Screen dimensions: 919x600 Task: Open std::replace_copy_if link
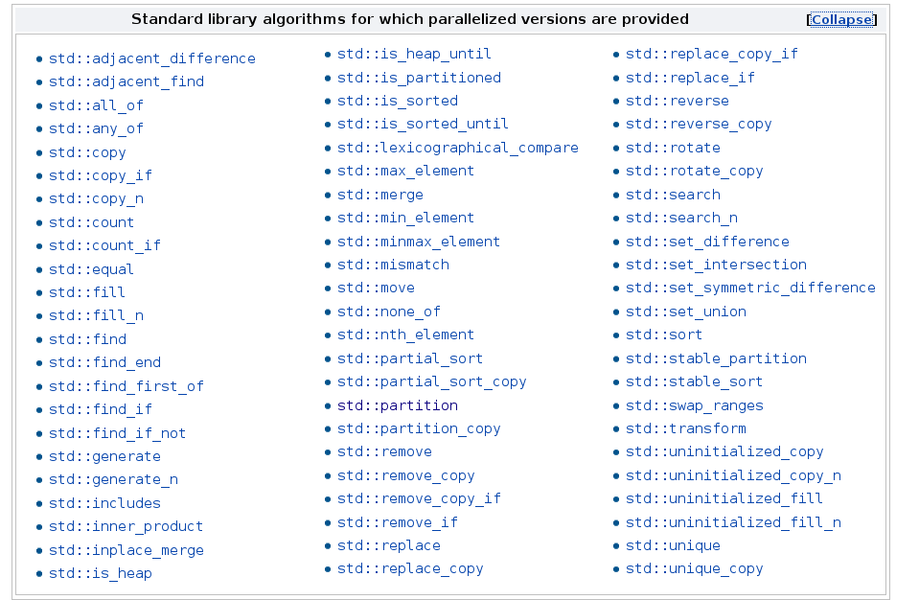point(712,54)
